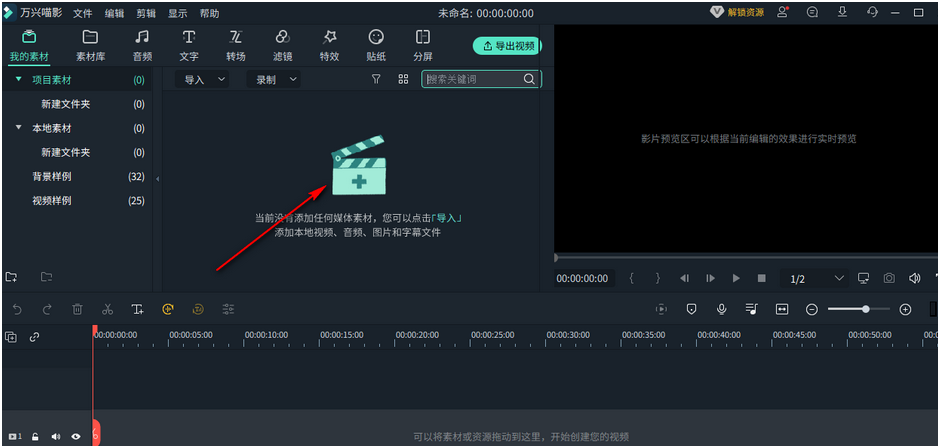Click the first orange speed icon
938x446 pixels.
[168, 309]
